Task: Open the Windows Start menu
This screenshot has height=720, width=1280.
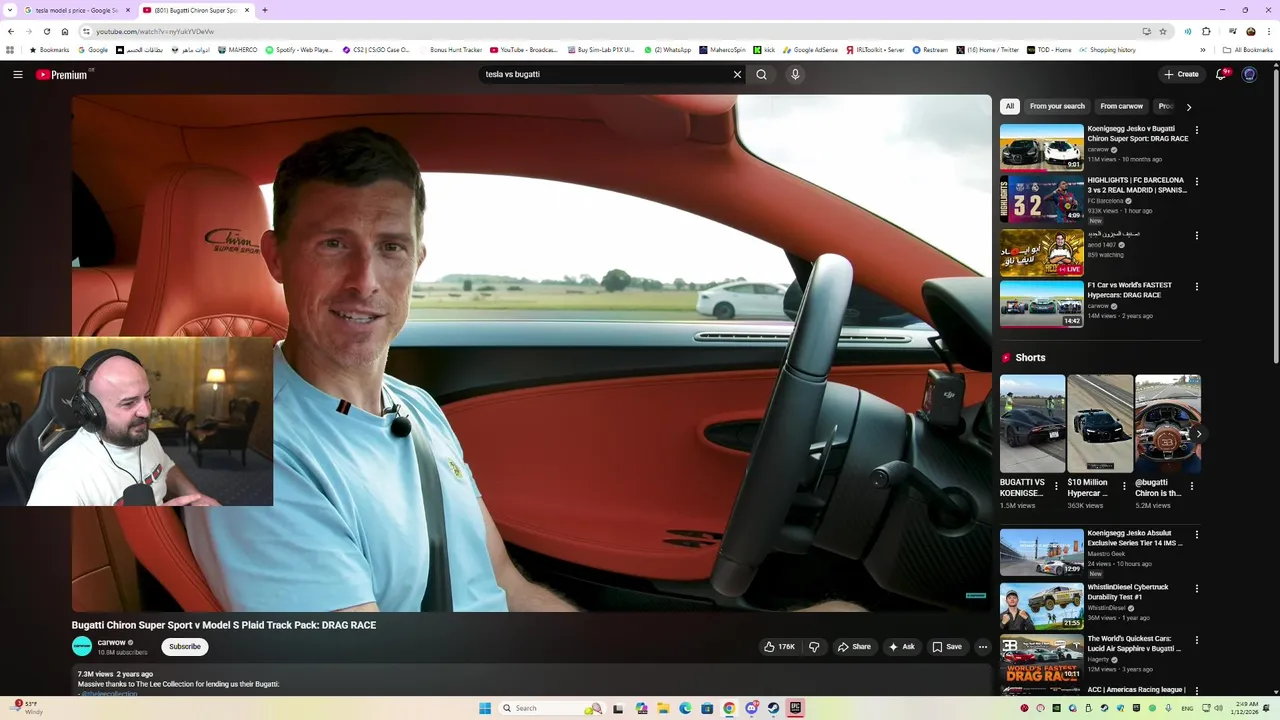Action: click(485, 708)
